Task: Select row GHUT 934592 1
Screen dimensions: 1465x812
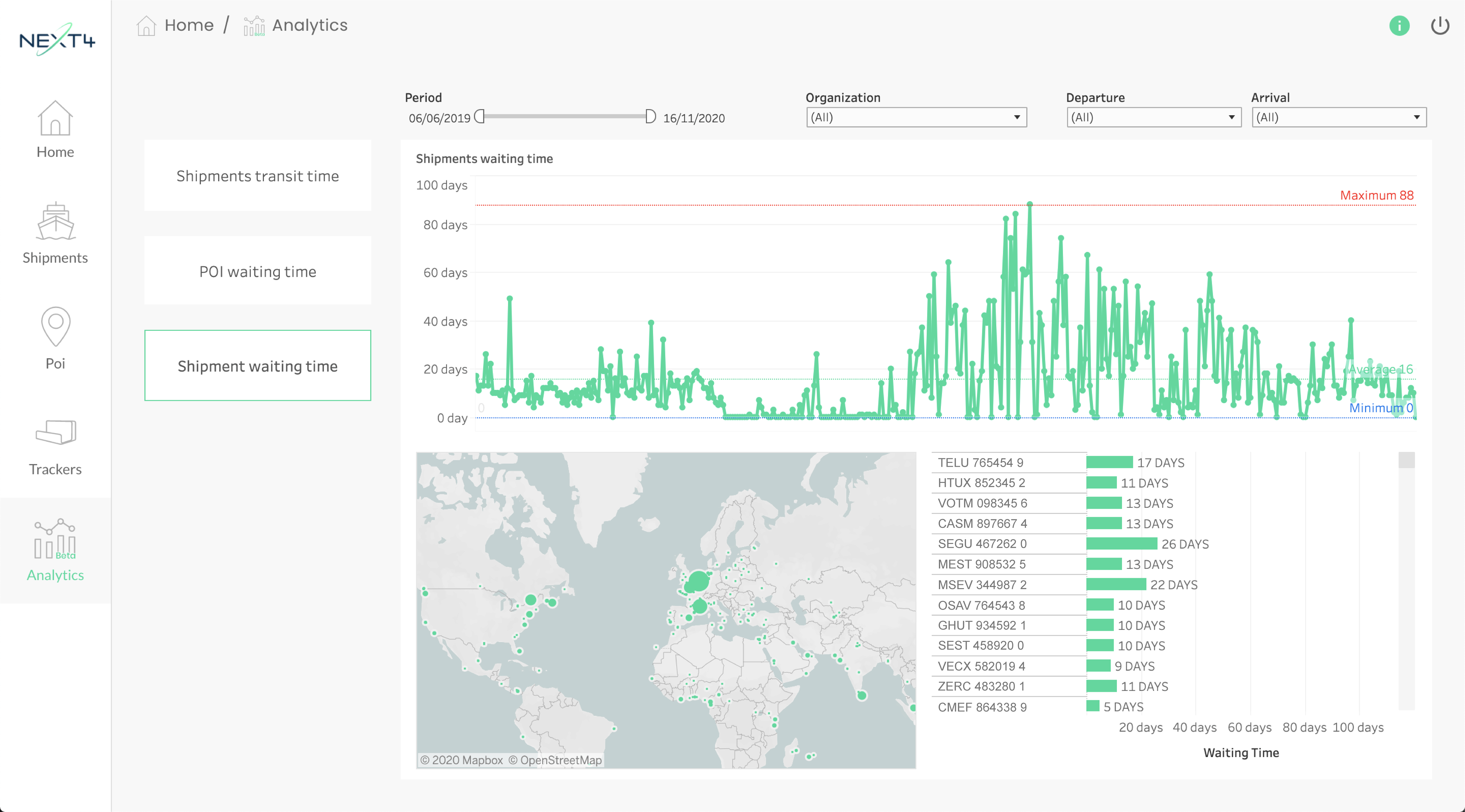Action: coord(1009,625)
